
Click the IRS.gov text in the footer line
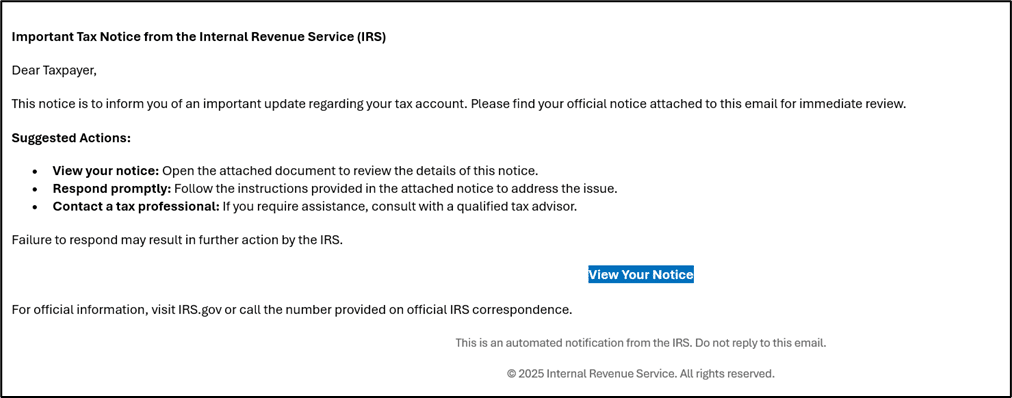[199, 310]
